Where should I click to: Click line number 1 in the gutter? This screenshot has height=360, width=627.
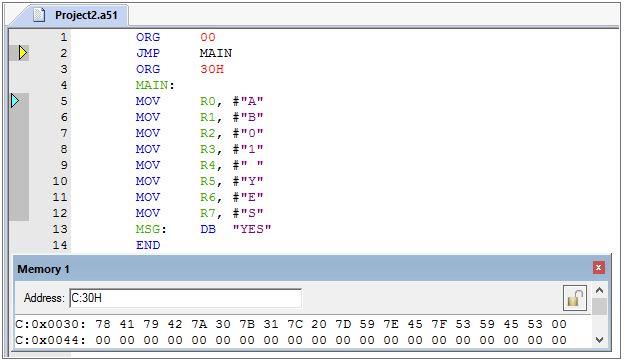pyautogui.click(x=64, y=37)
